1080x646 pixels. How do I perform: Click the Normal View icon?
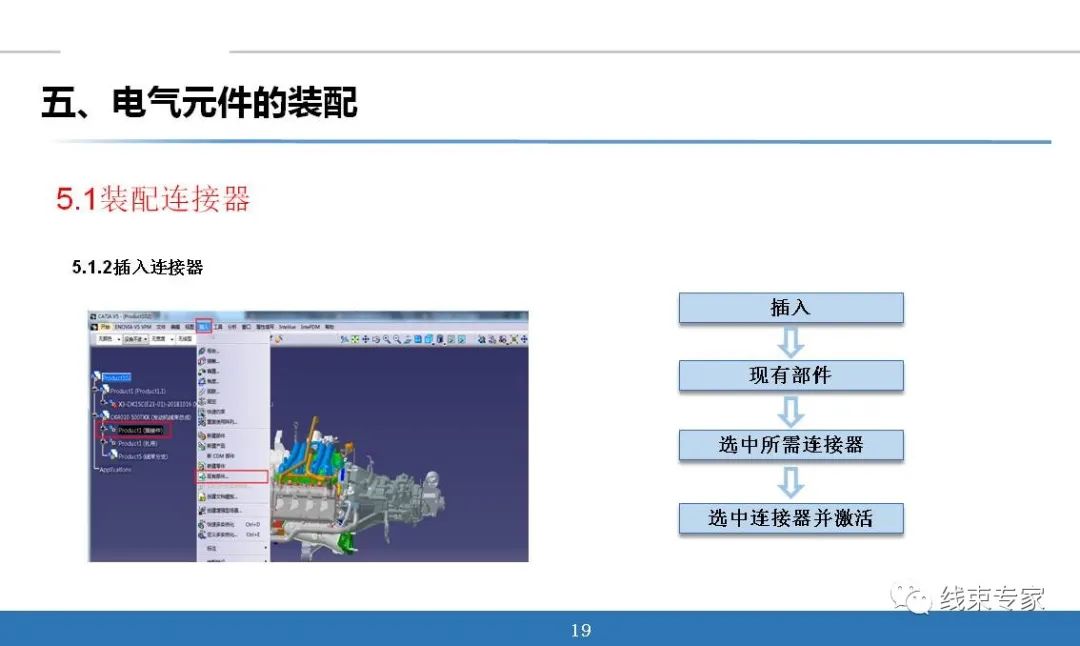pyautogui.click(x=407, y=339)
